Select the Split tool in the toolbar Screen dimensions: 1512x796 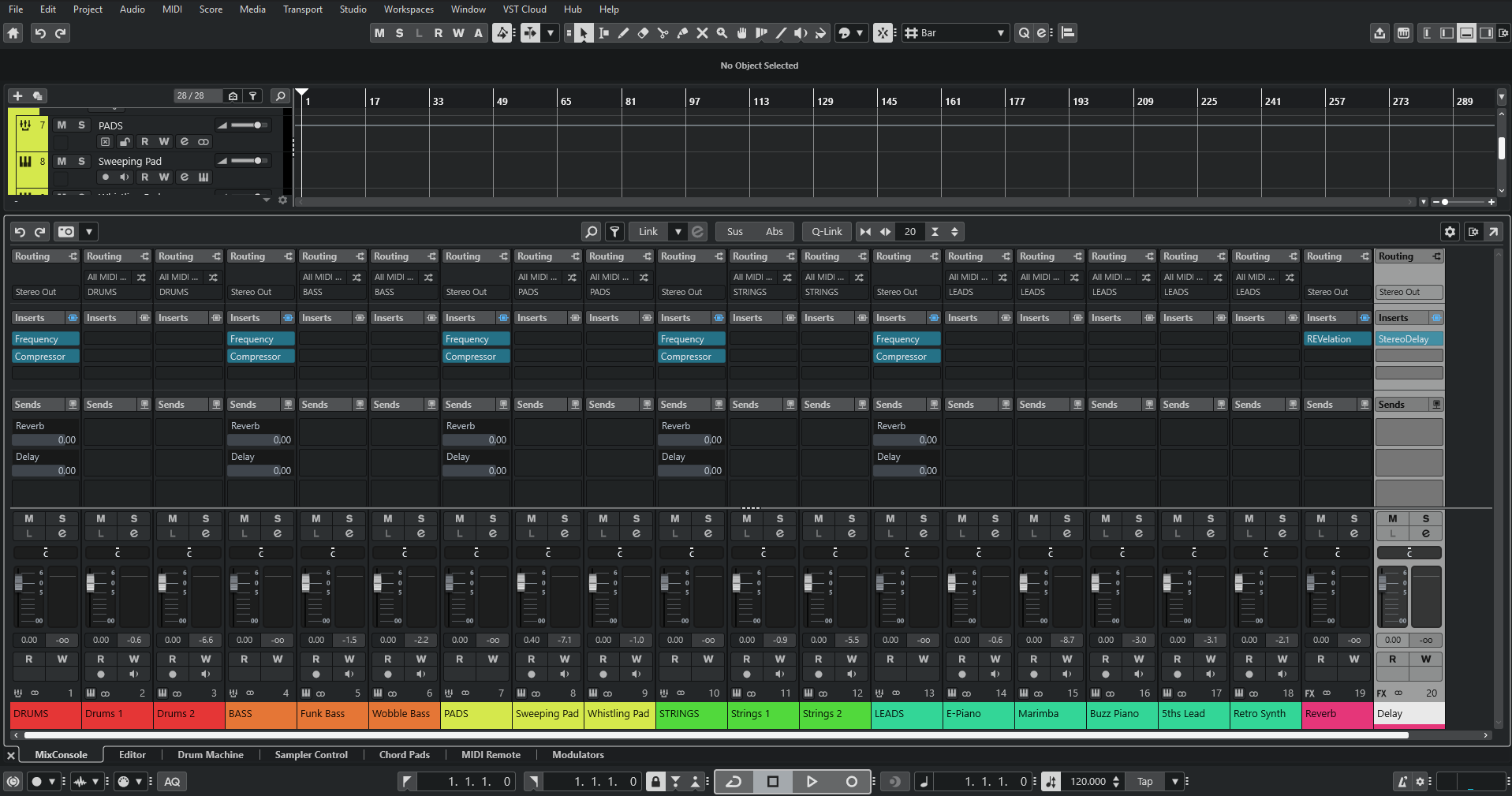(663, 33)
